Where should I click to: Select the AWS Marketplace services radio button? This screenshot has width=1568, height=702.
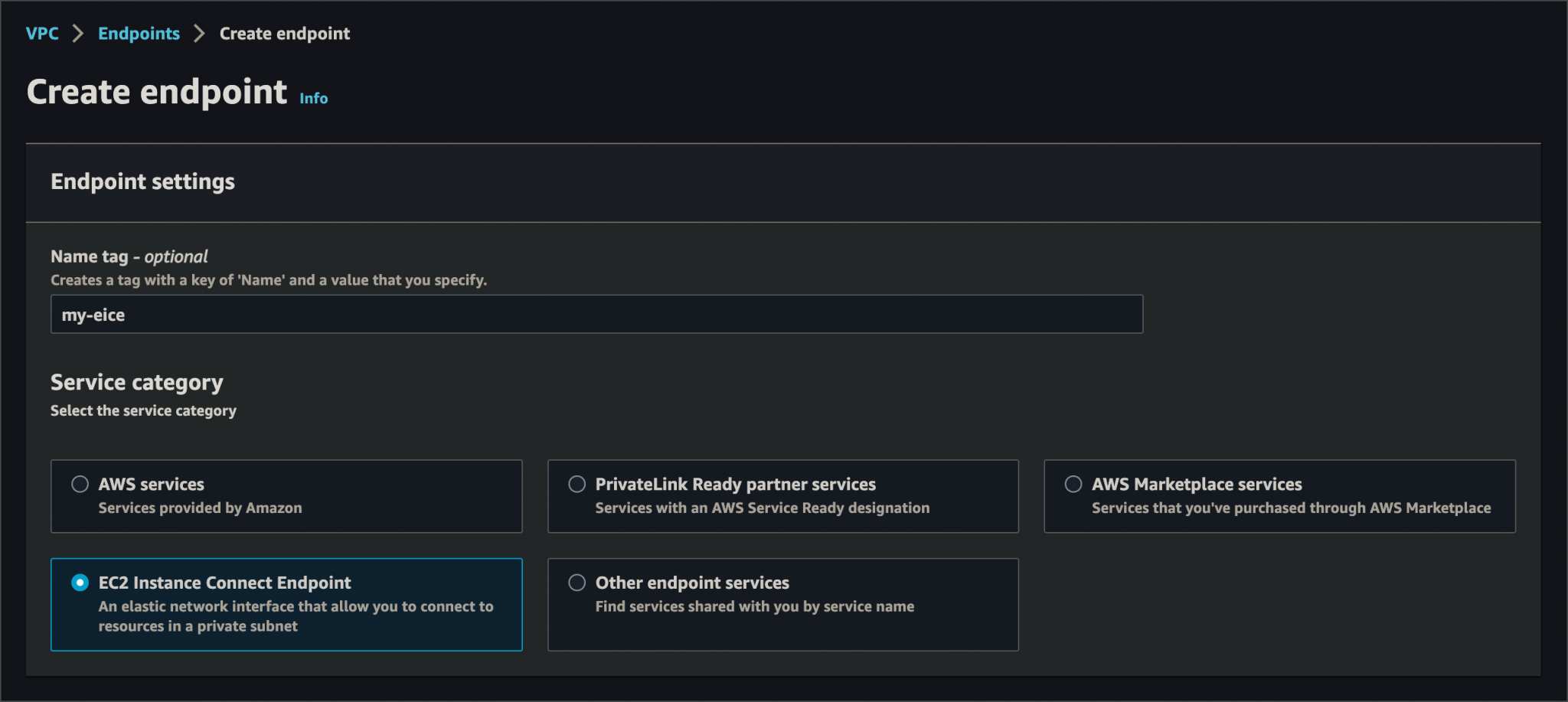(x=1073, y=483)
